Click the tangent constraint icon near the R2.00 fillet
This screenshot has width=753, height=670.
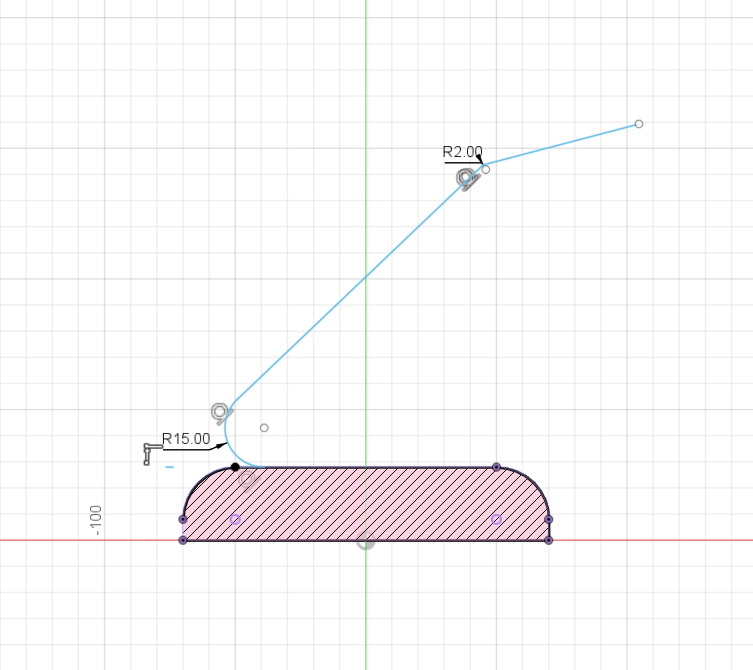468,179
